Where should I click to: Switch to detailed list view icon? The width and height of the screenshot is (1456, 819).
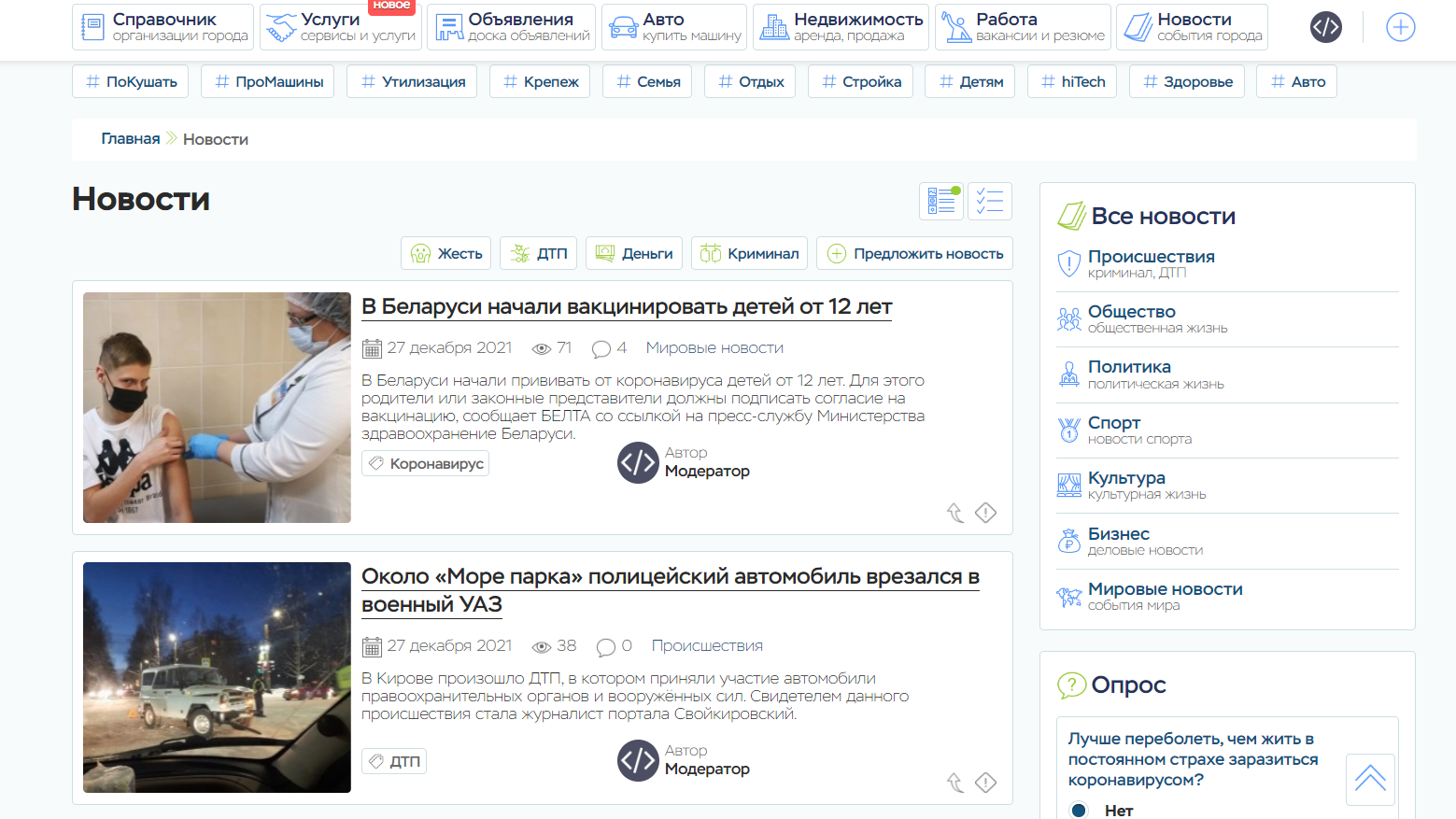coord(940,201)
